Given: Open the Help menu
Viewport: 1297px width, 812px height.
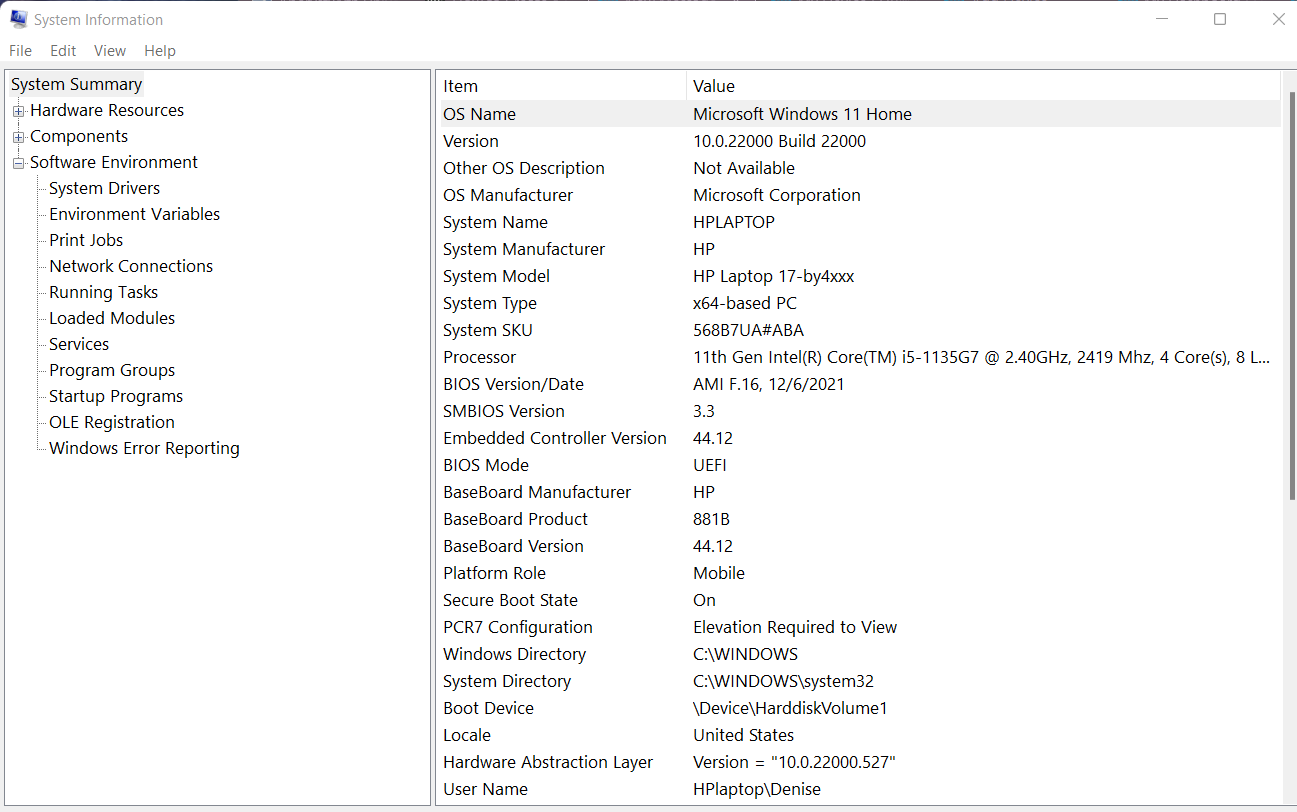Looking at the screenshot, I should pyautogui.click(x=160, y=51).
